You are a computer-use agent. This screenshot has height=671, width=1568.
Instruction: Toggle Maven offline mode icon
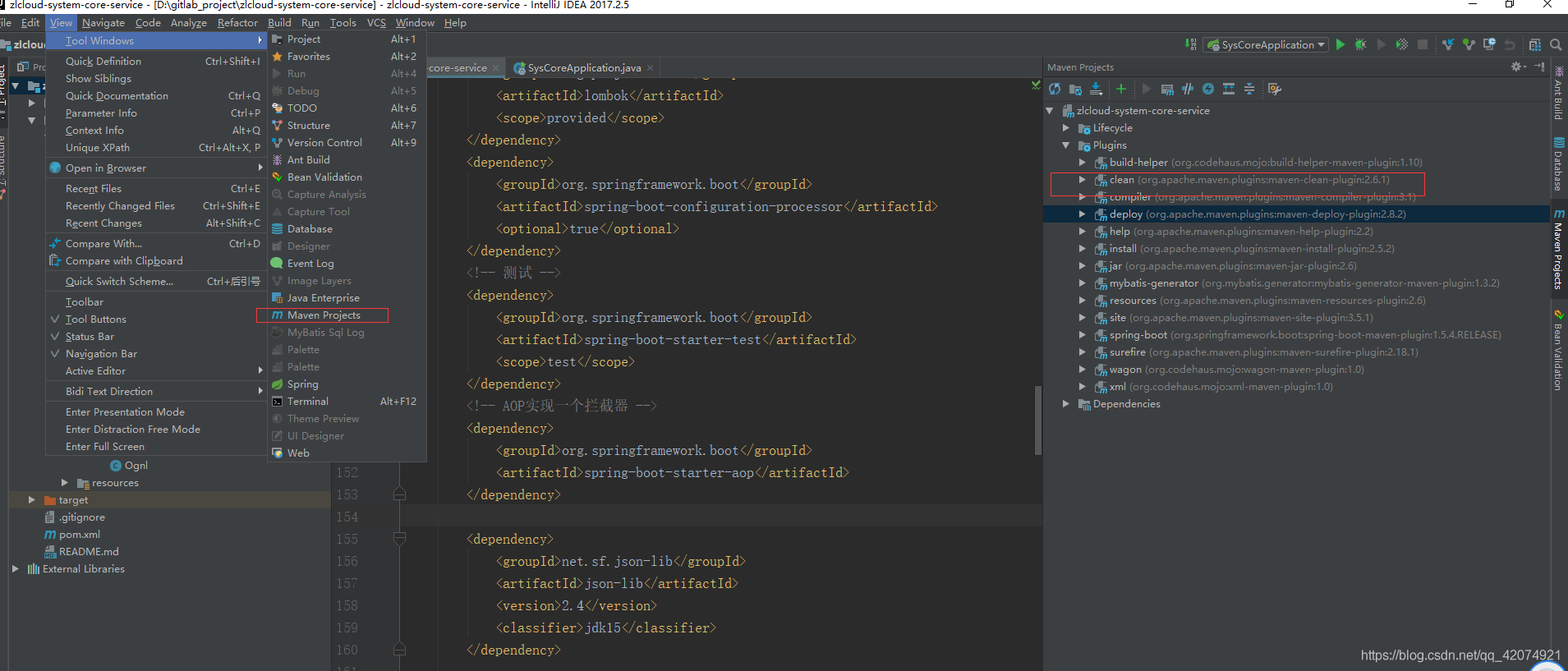(x=1188, y=89)
